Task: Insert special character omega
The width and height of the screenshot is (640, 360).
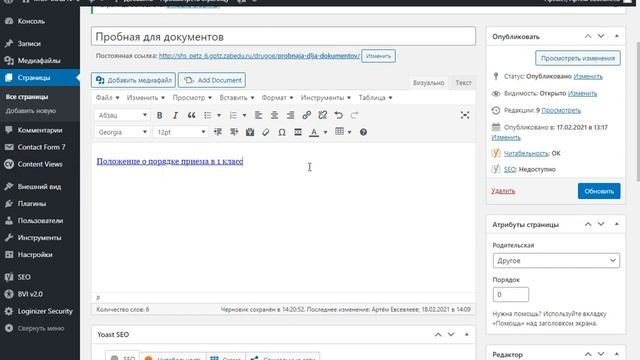Action: point(282,132)
